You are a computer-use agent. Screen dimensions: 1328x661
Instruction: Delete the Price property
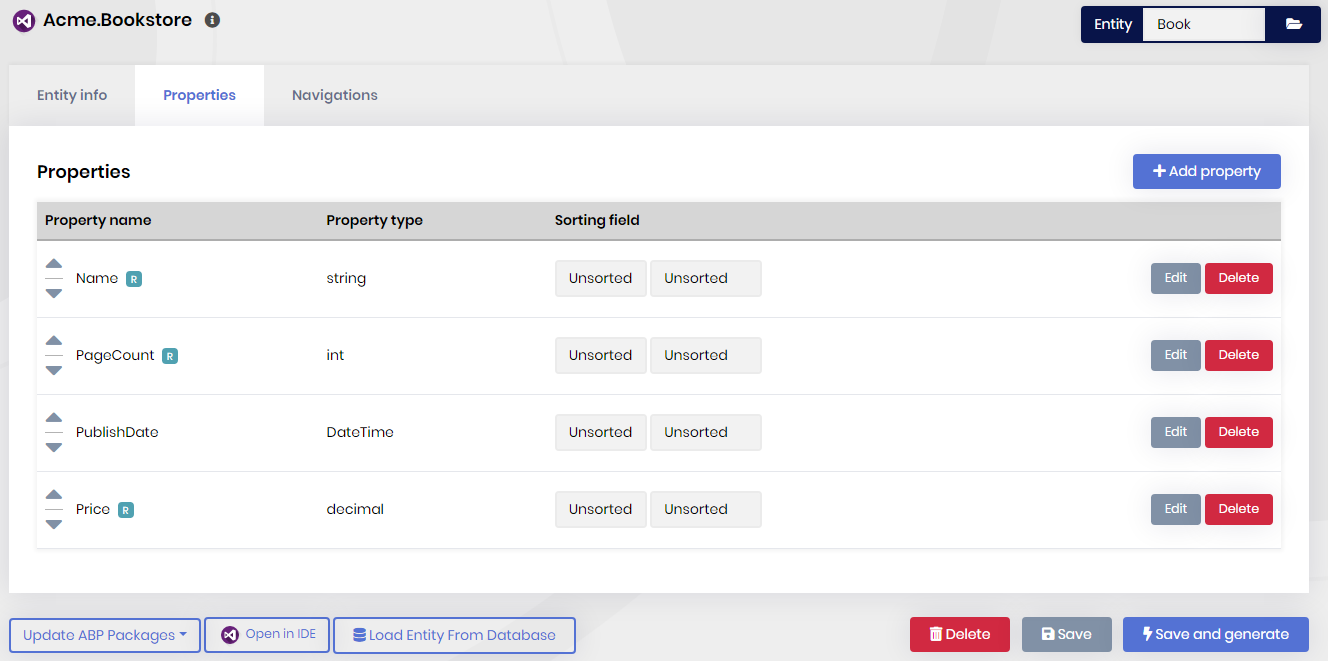coord(1238,509)
